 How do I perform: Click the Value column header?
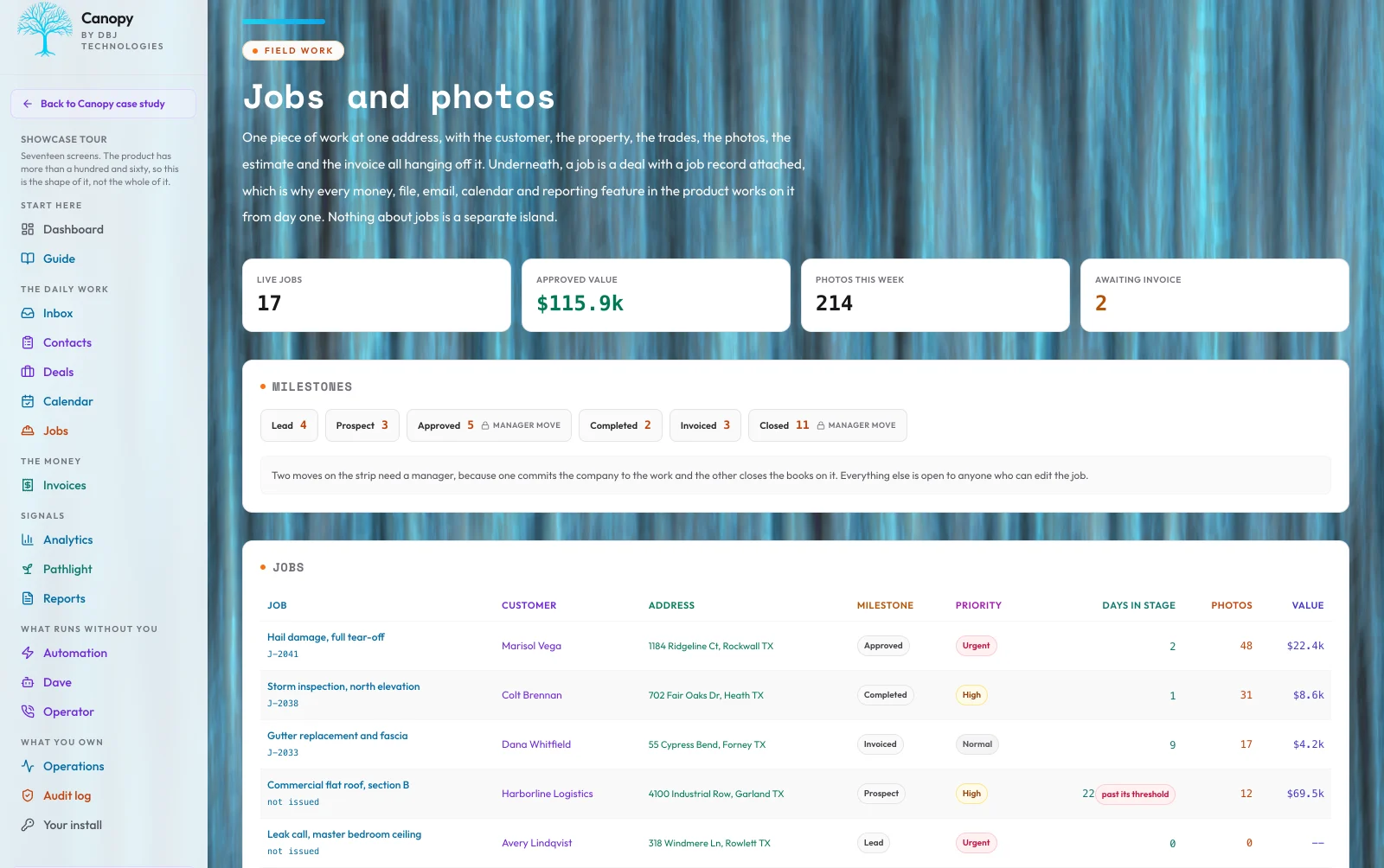pyautogui.click(x=1308, y=605)
